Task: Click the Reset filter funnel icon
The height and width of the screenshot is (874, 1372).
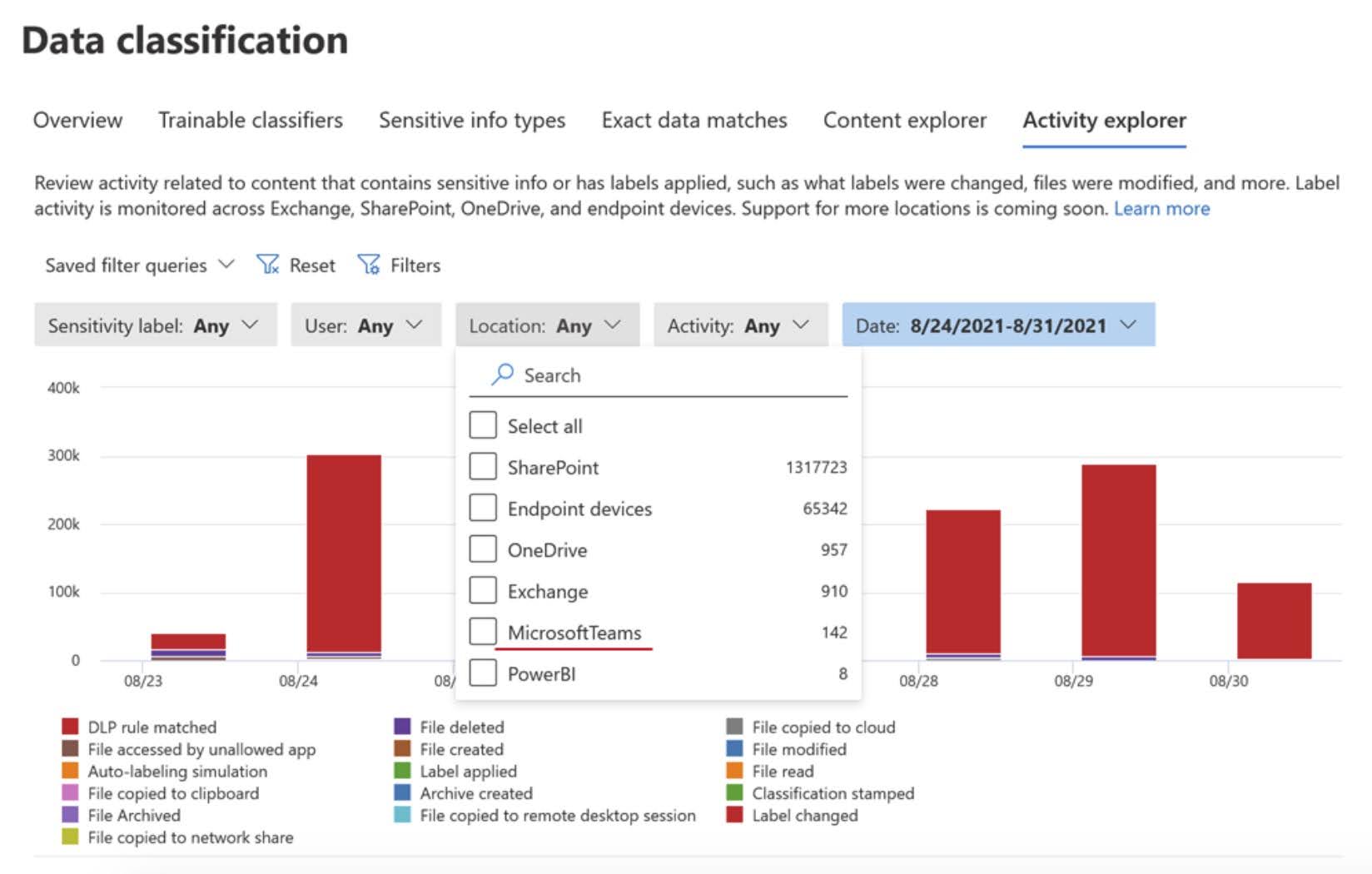Action: tap(268, 265)
